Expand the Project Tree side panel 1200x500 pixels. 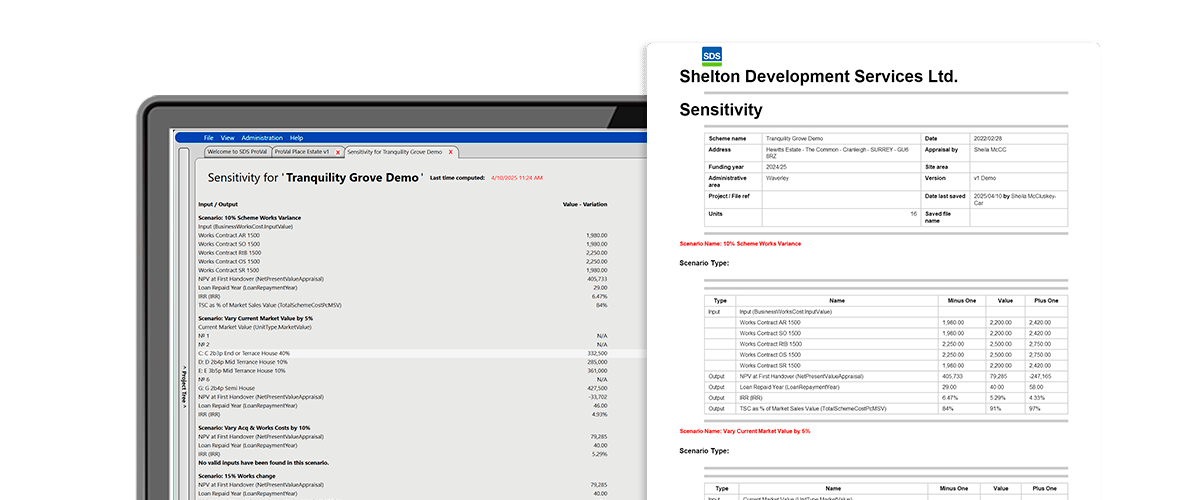184,387
